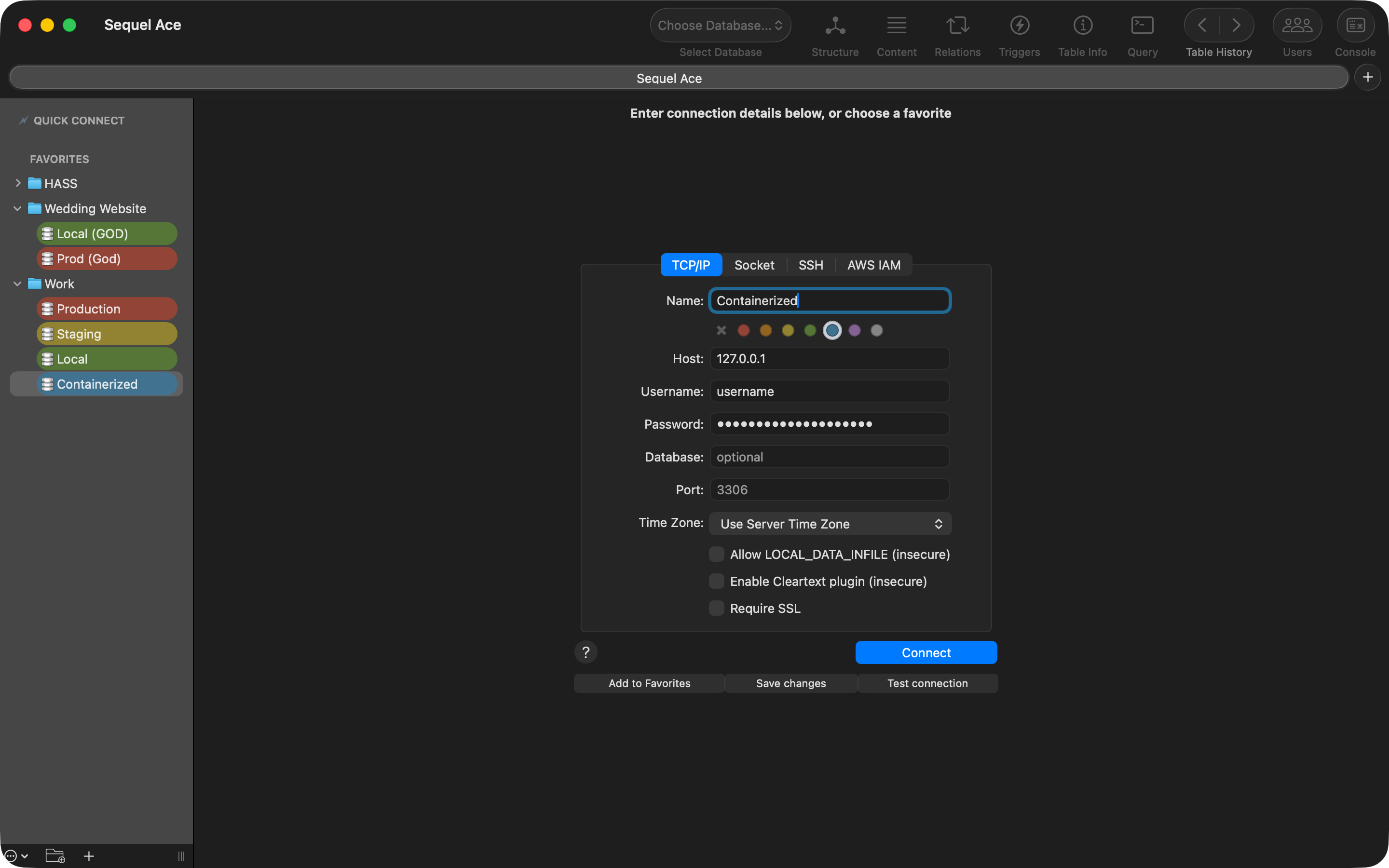Click the Prod (God) database icon
The height and width of the screenshot is (868, 1389).
click(x=48, y=258)
